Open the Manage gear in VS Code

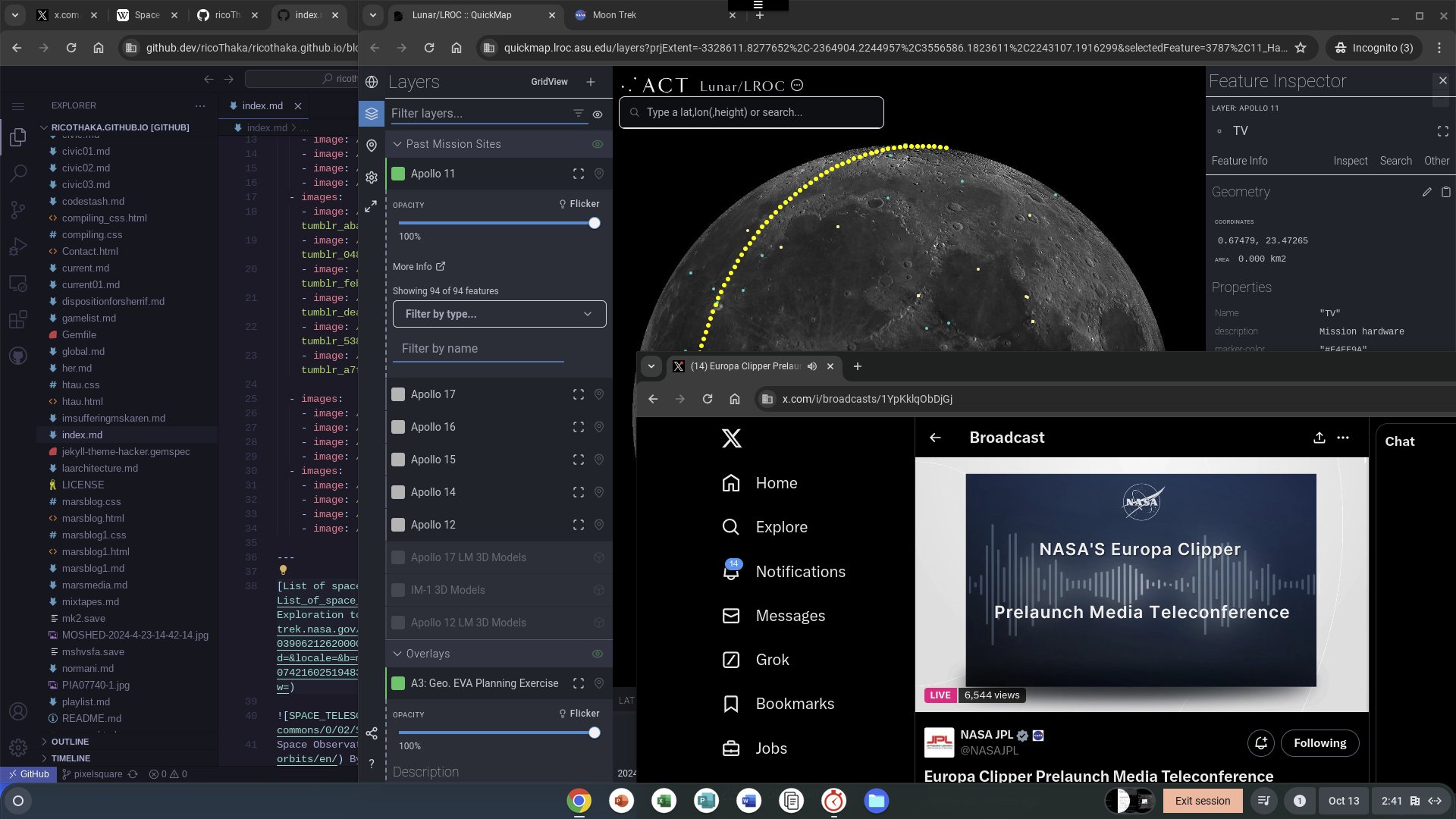tap(18, 747)
